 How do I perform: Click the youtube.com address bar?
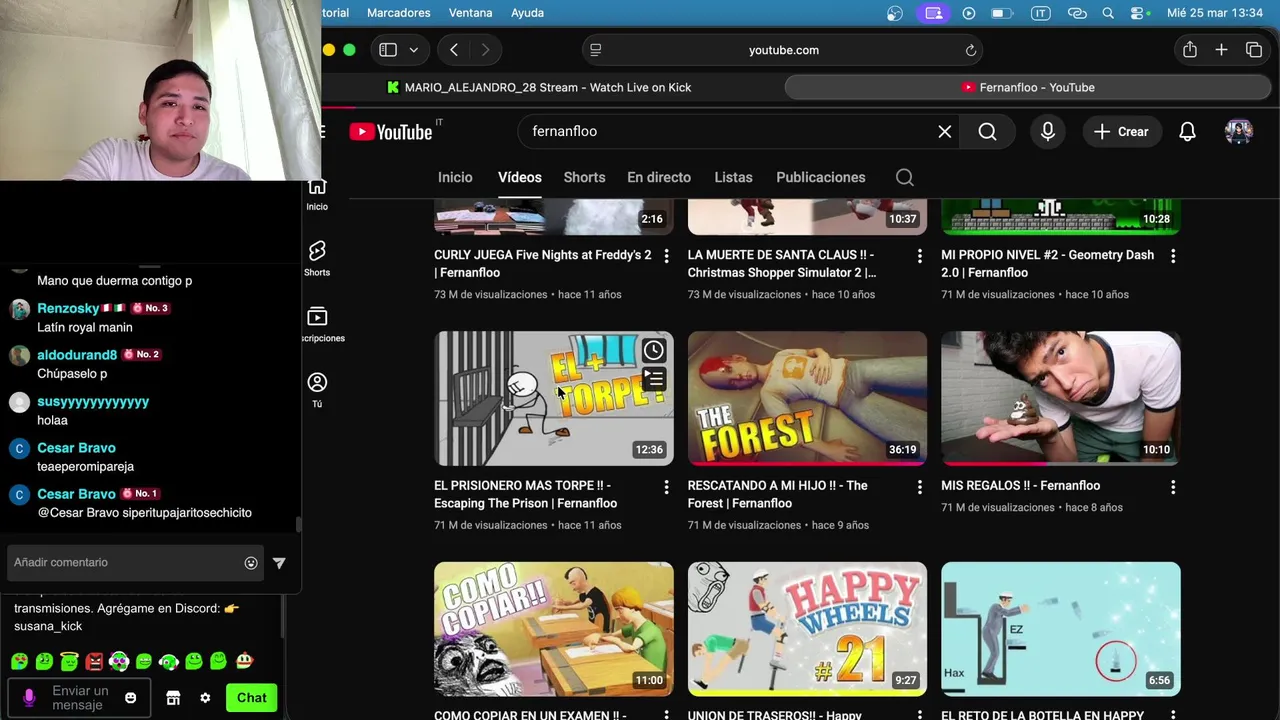pyautogui.click(x=783, y=50)
